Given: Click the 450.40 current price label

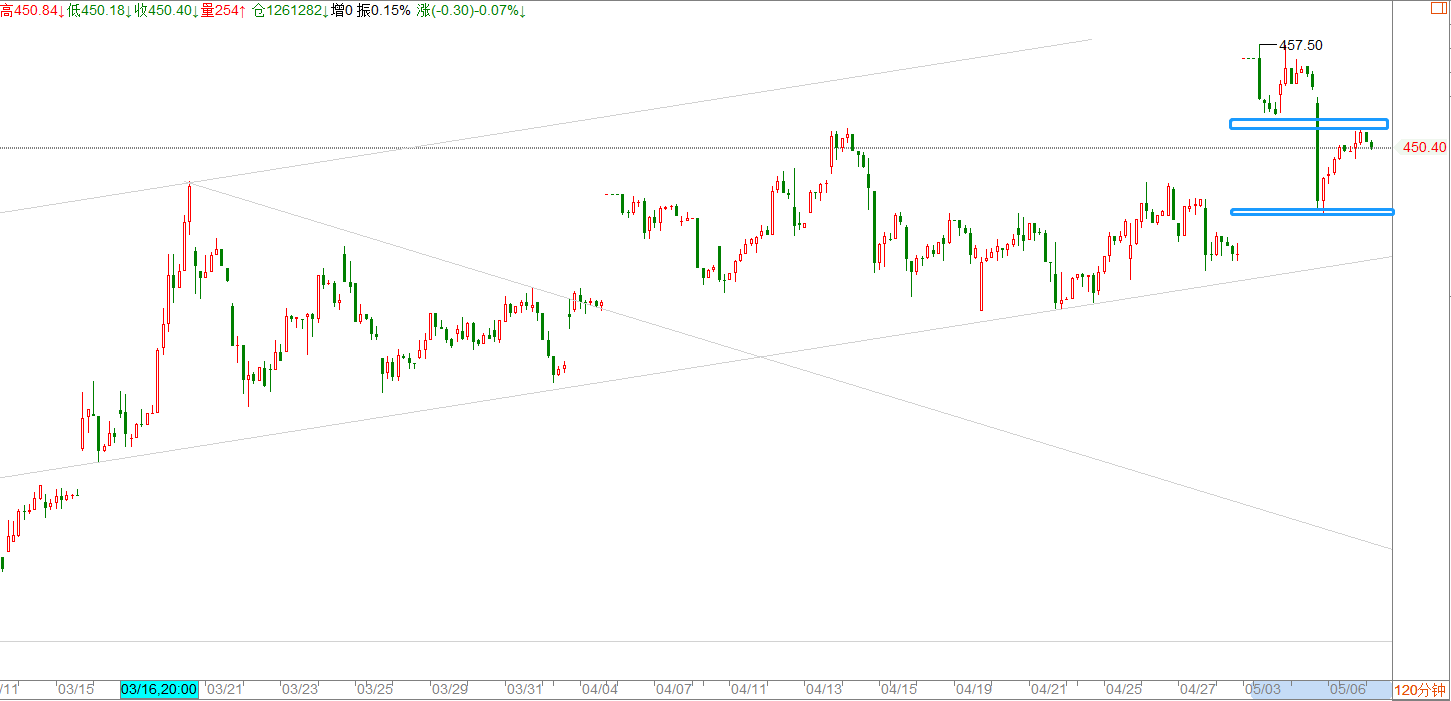Looking at the screenshot, I should pos(1424,147).
